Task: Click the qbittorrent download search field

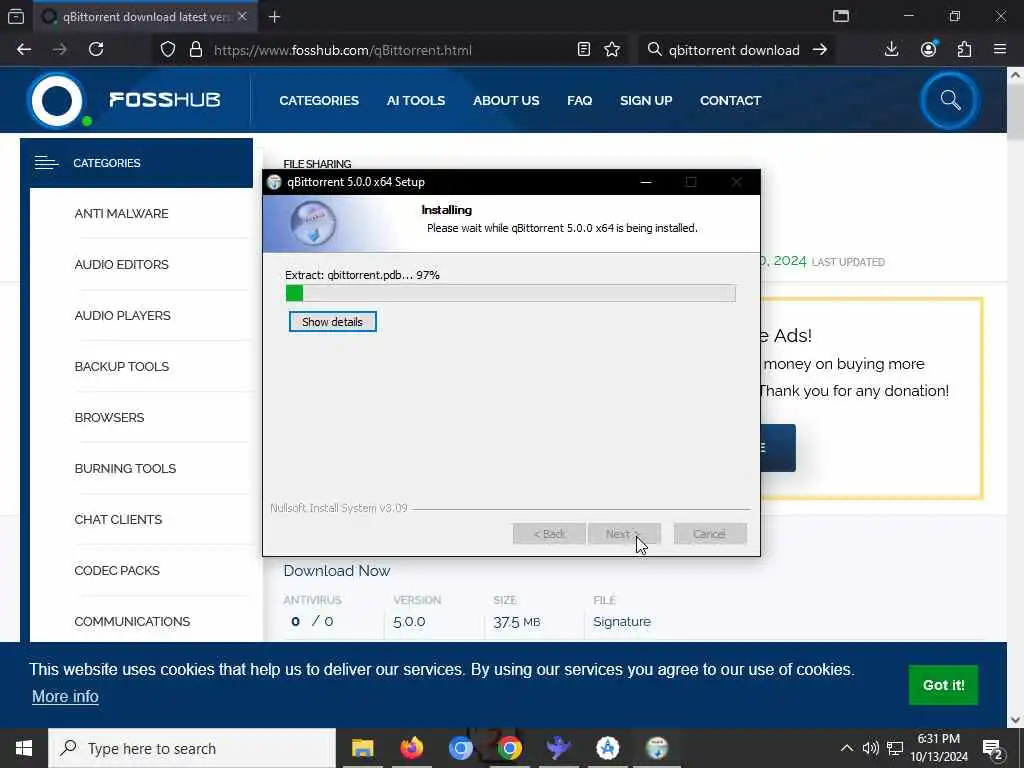Action: 734,50
